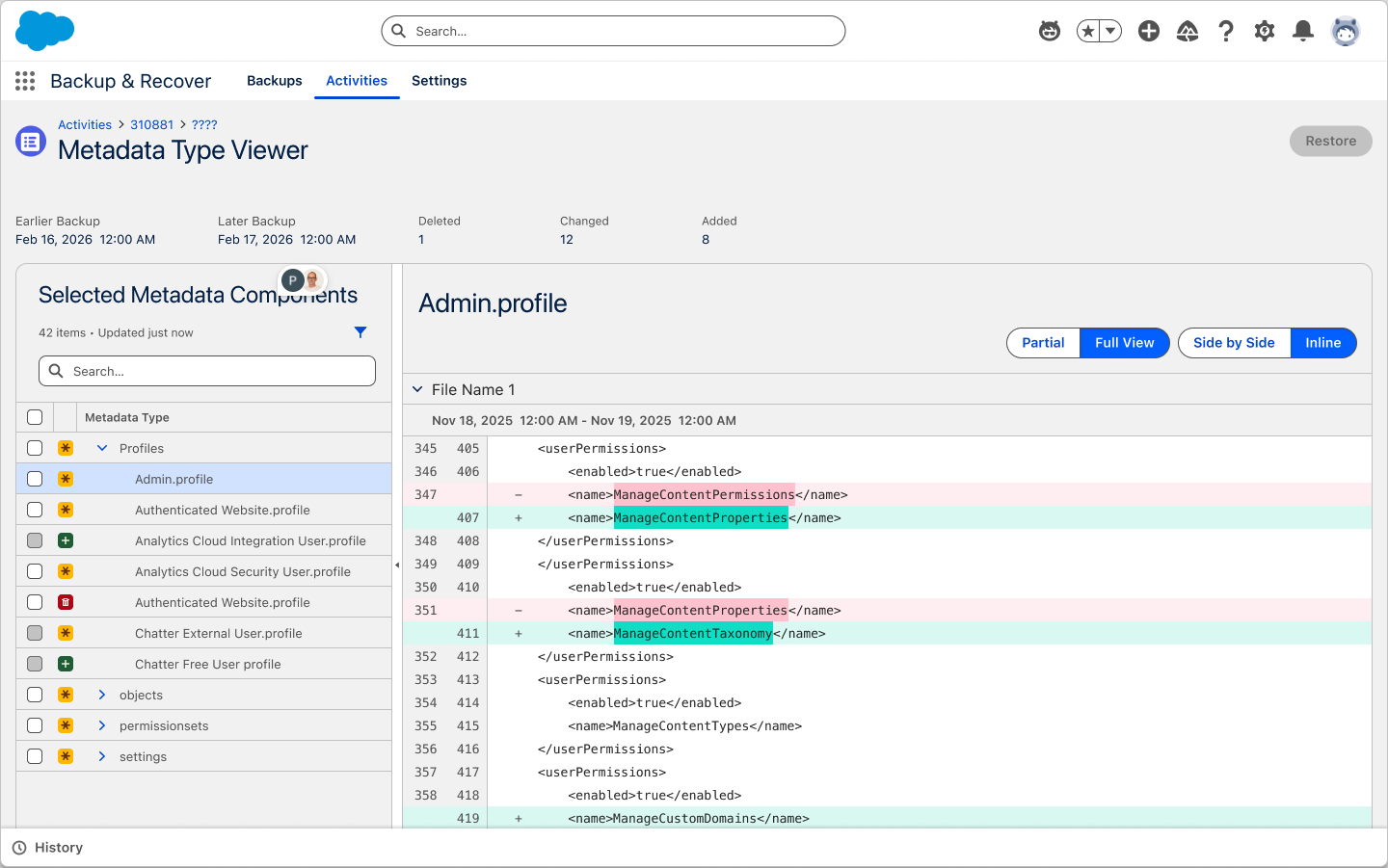Select the Chatter External User.profile row
1388x868 pixels.
pos(204,633)
